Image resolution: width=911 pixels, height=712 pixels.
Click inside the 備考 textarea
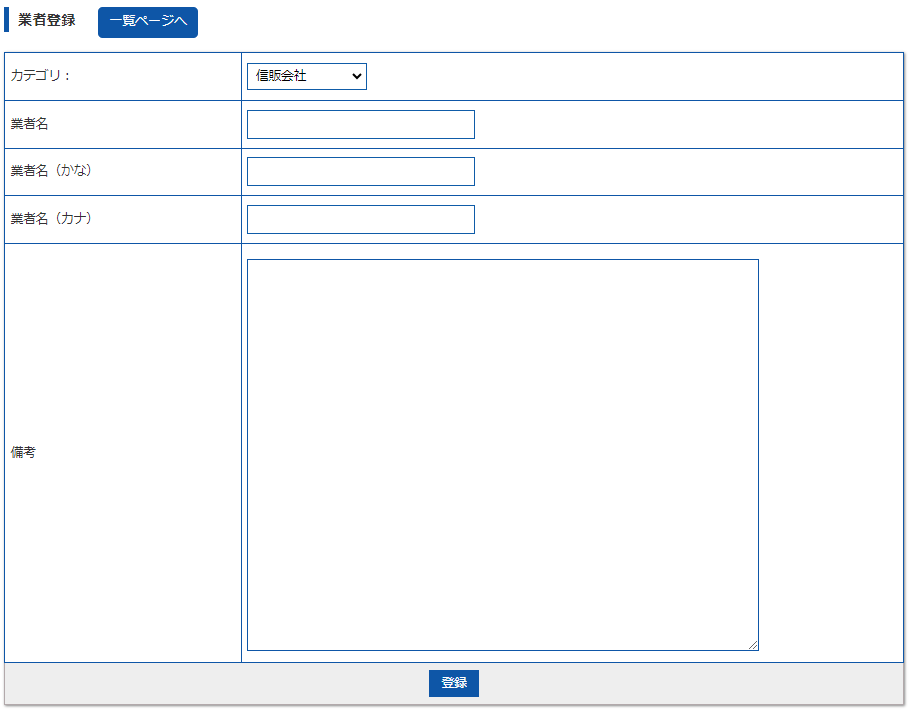(502, 454)
